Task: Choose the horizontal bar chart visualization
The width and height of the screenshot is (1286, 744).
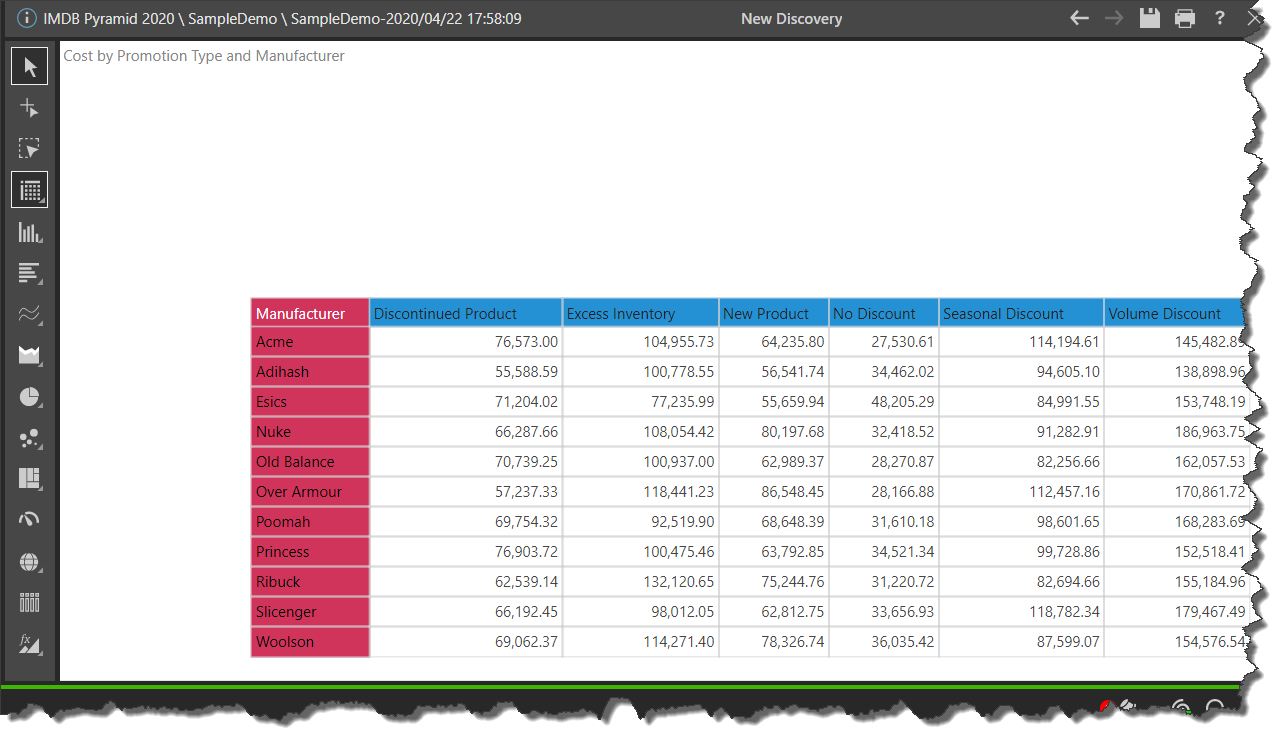Action: [29, 273]
